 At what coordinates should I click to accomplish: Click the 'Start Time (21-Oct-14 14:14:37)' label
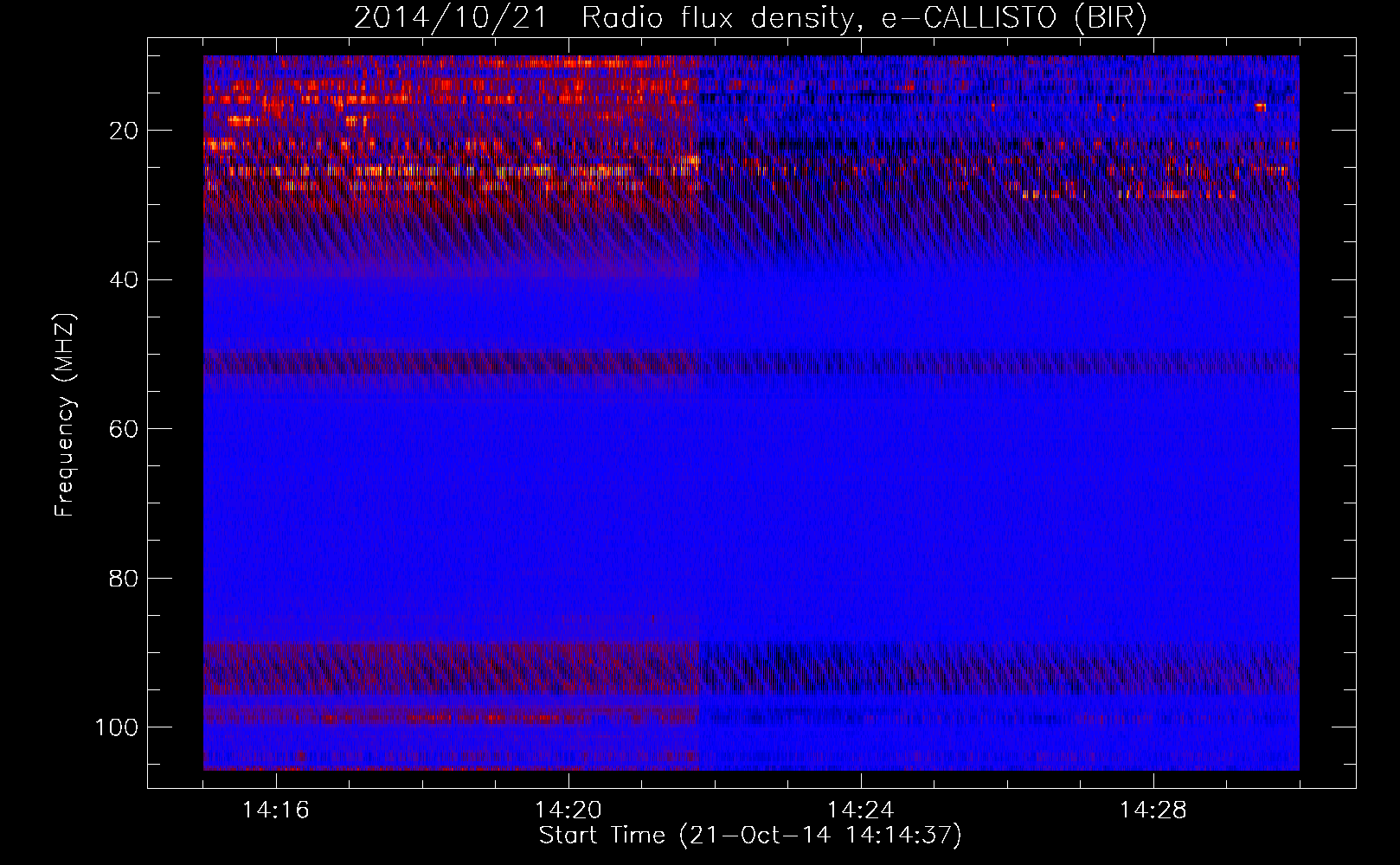tap(750, 836)
